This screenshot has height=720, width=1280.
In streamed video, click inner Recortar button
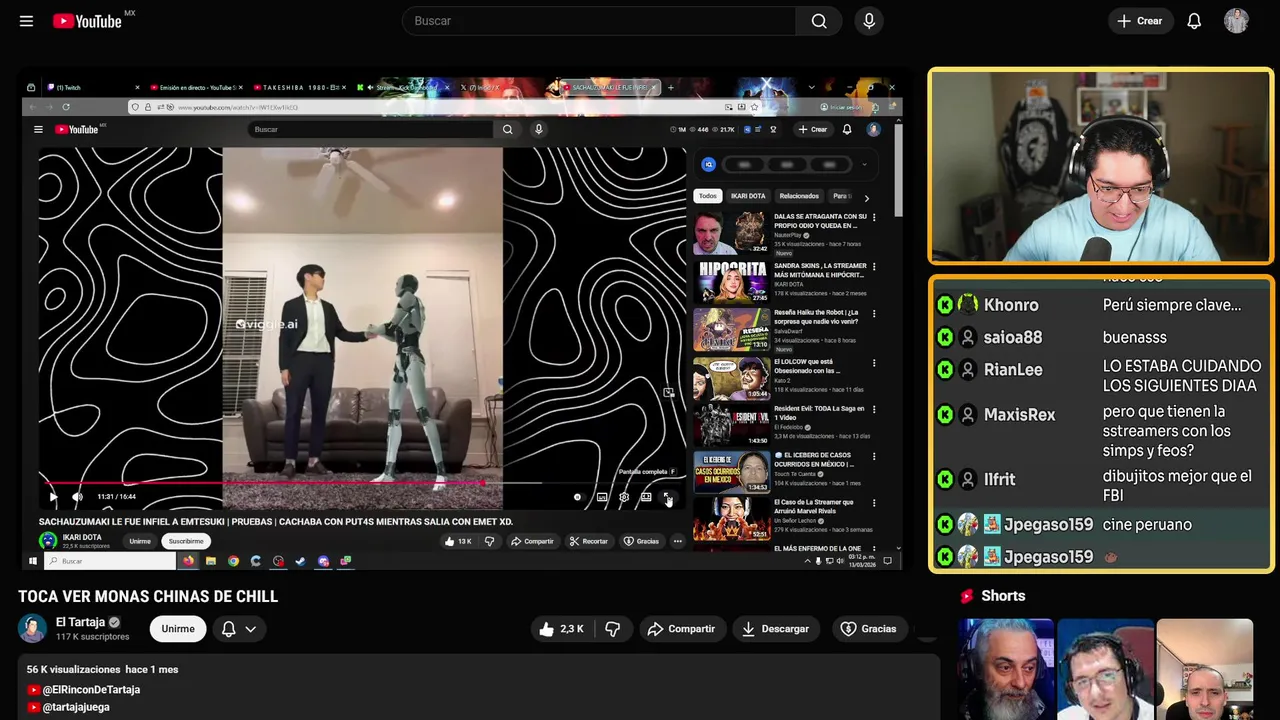589,541
